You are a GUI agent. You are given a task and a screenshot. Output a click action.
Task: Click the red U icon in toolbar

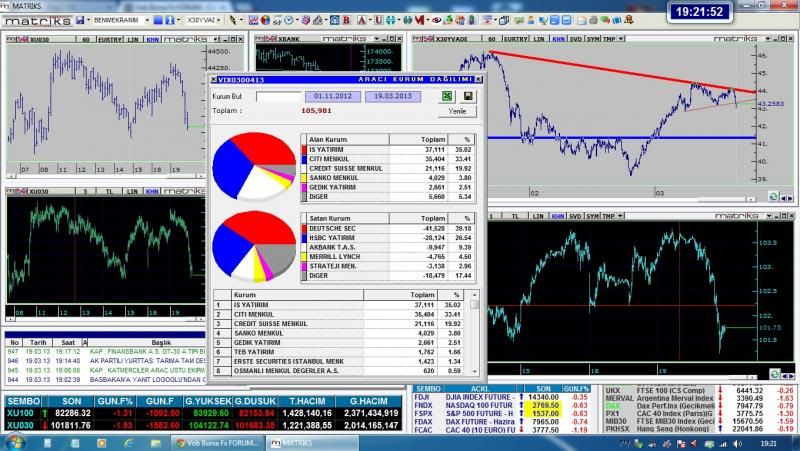pyautogui.click(x=378, y=20)
